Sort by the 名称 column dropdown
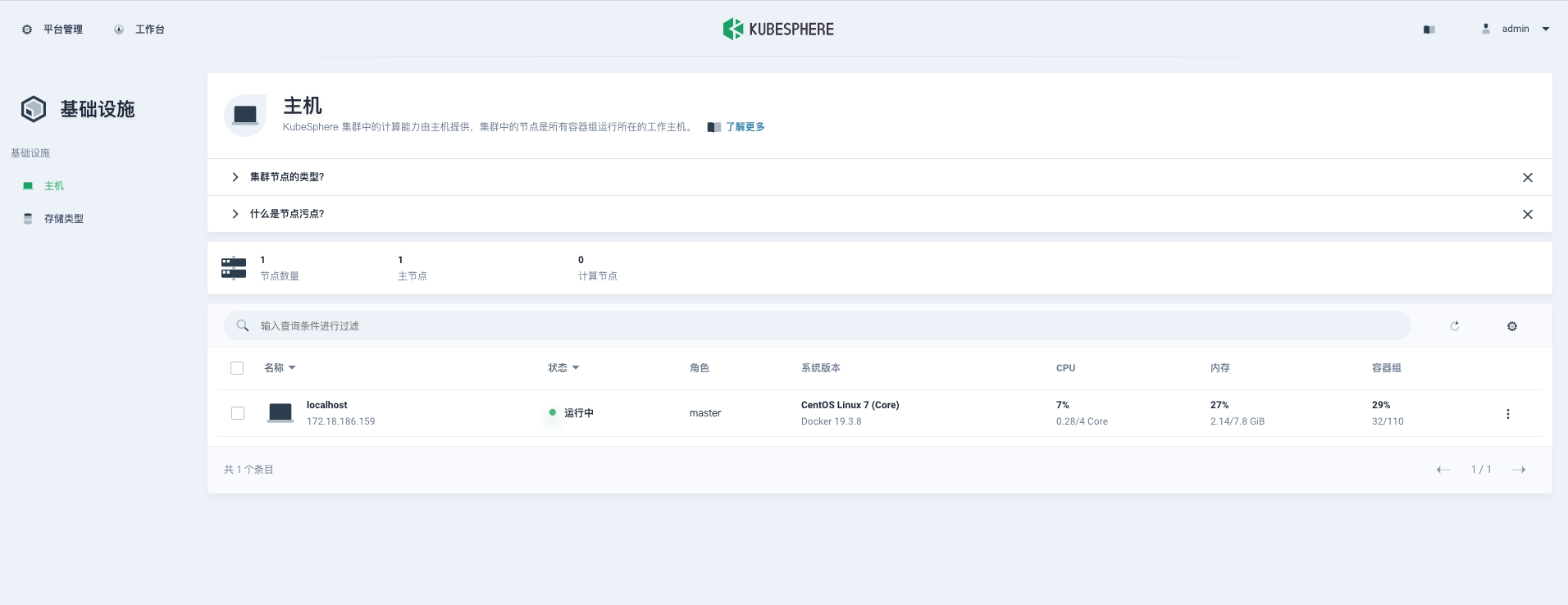Screen dimensions: 1568x605 tap(280, 368)
